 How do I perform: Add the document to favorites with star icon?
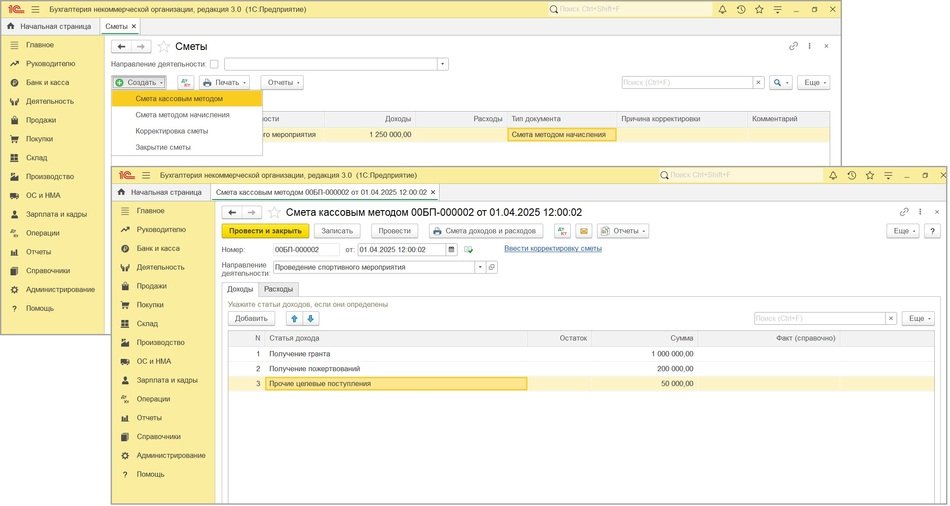[x=273, y=212]
